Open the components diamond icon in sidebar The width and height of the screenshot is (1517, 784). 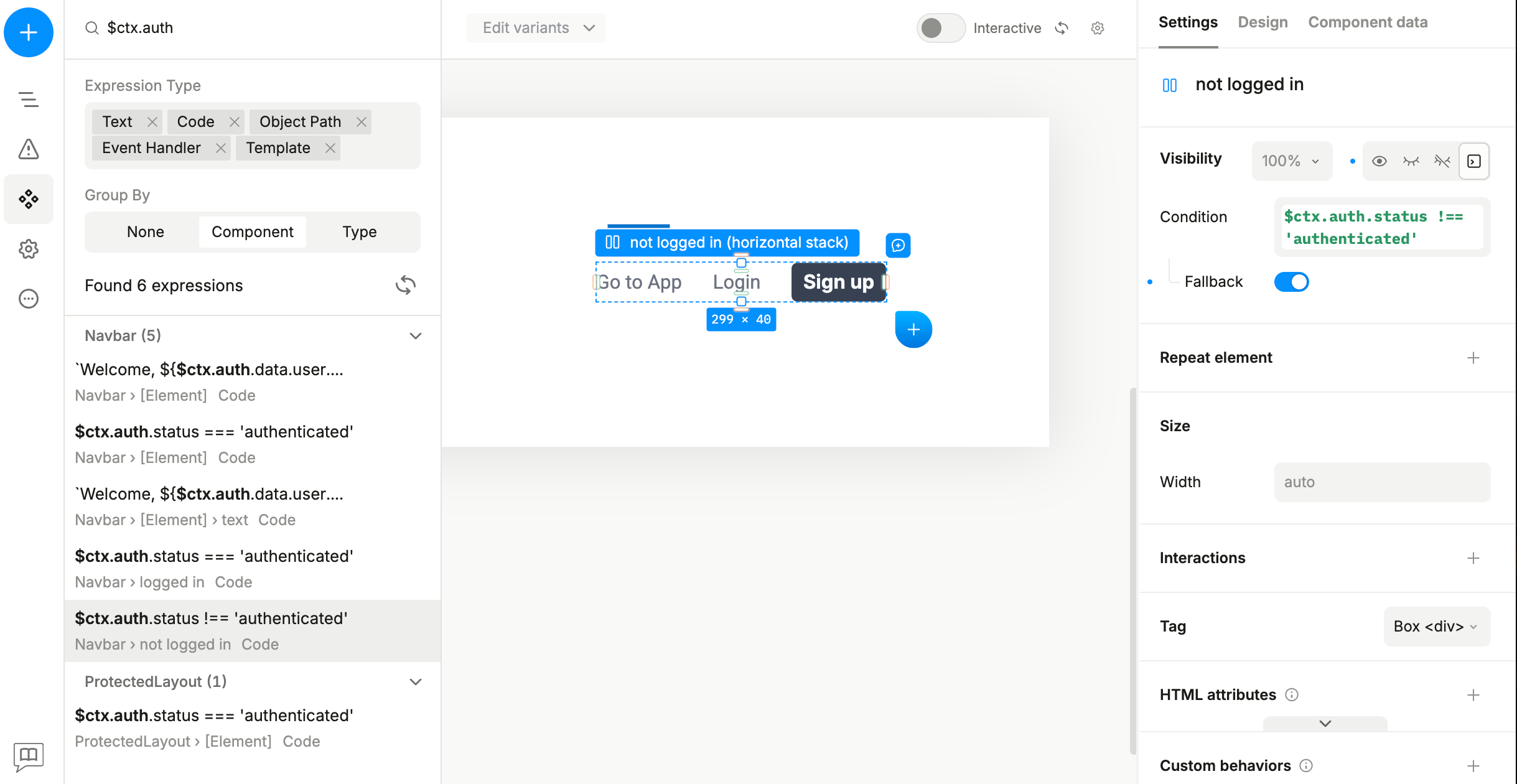29,199
